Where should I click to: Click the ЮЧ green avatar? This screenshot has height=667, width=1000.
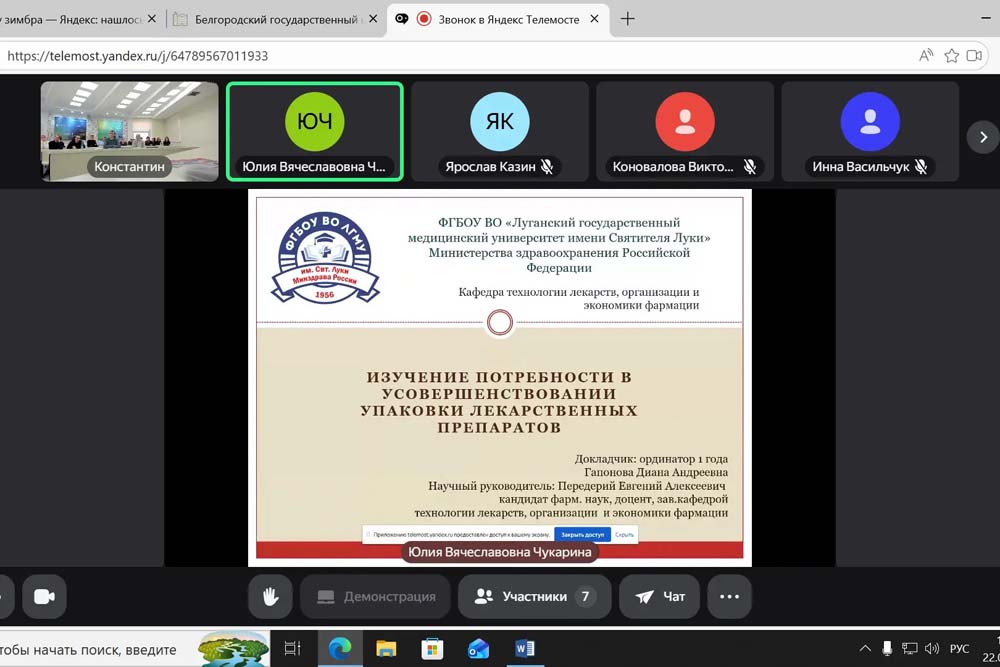[314, 121]
